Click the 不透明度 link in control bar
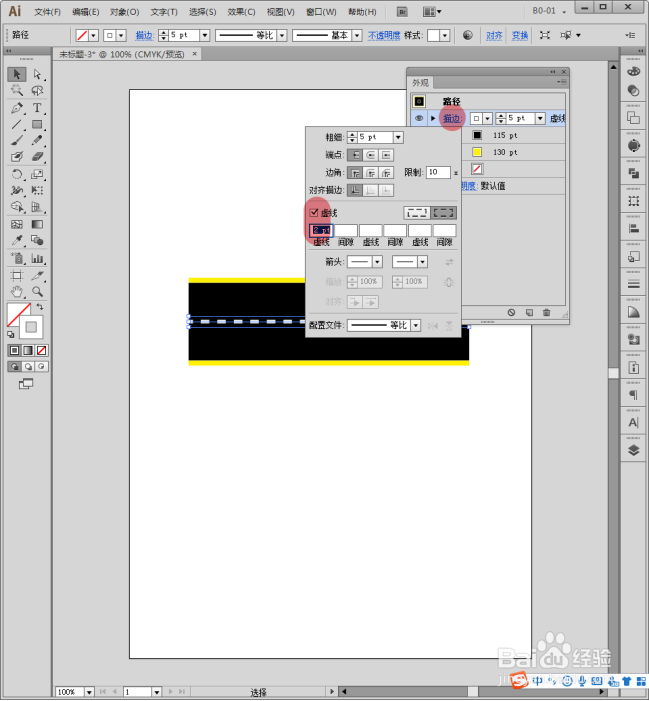The height and width of the screenshot is (701, 649). point(384,35)
